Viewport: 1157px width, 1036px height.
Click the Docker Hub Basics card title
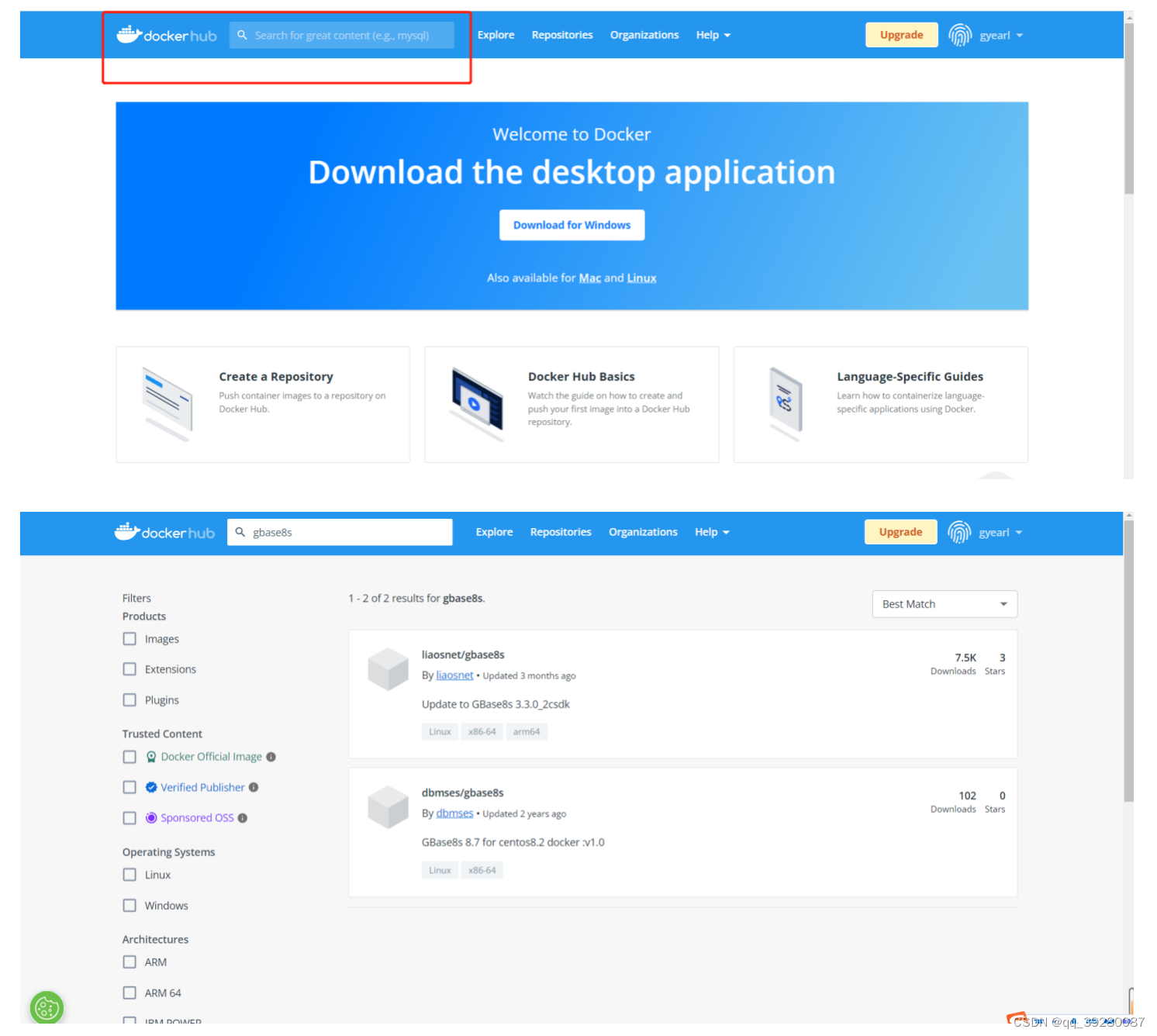582,376
